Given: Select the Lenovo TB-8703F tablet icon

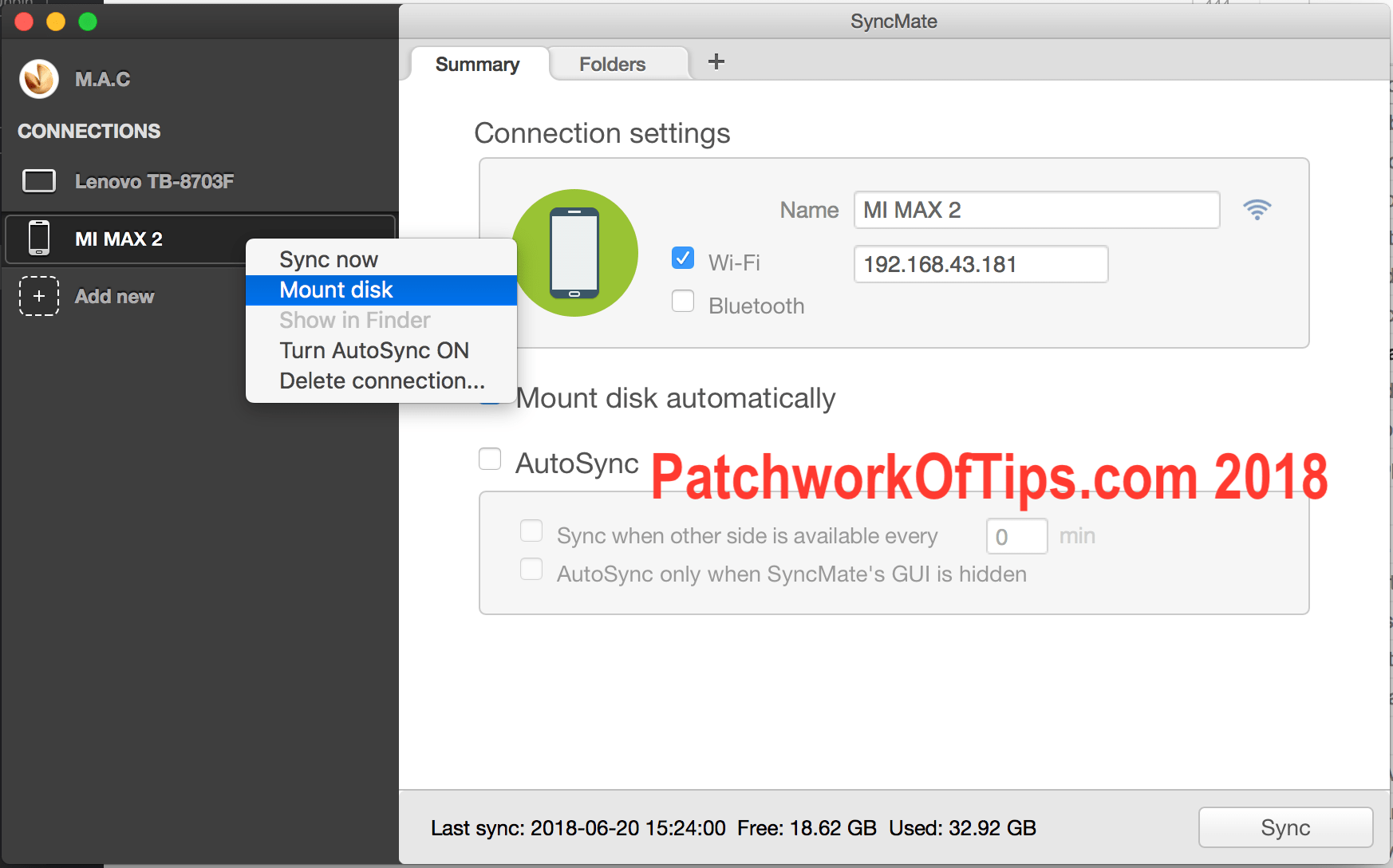Looking at the screenshot, I should coord(39,181).
